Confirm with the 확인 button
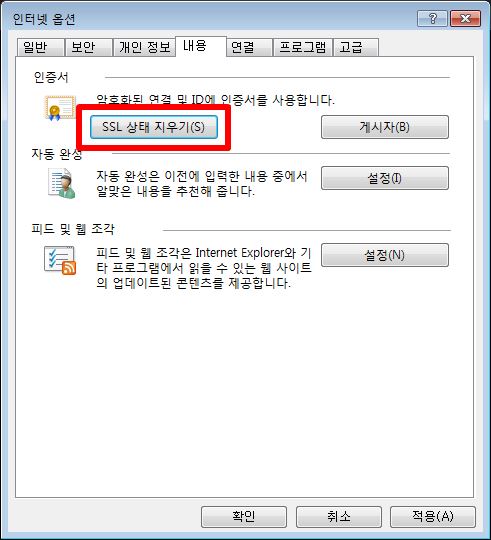Image resolution: width=491 pixels, height=540 pixels. 244,517
